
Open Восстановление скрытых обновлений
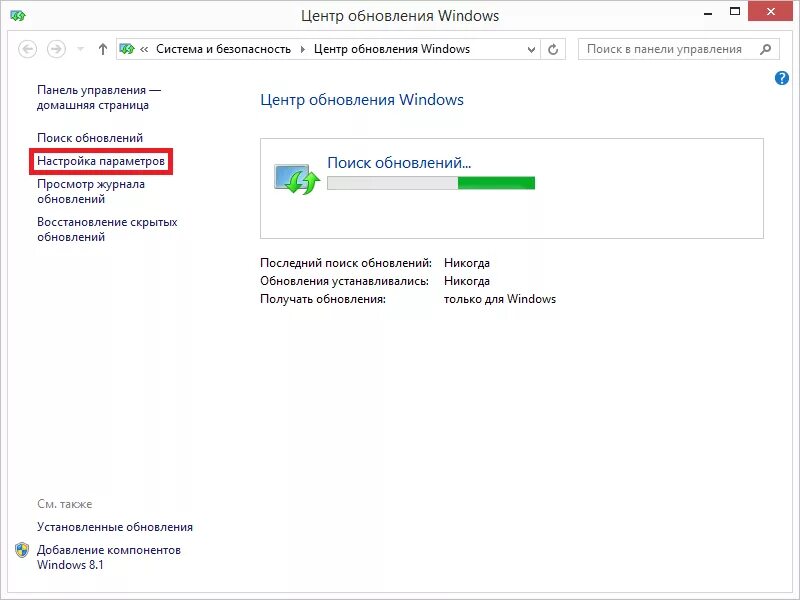107,230
